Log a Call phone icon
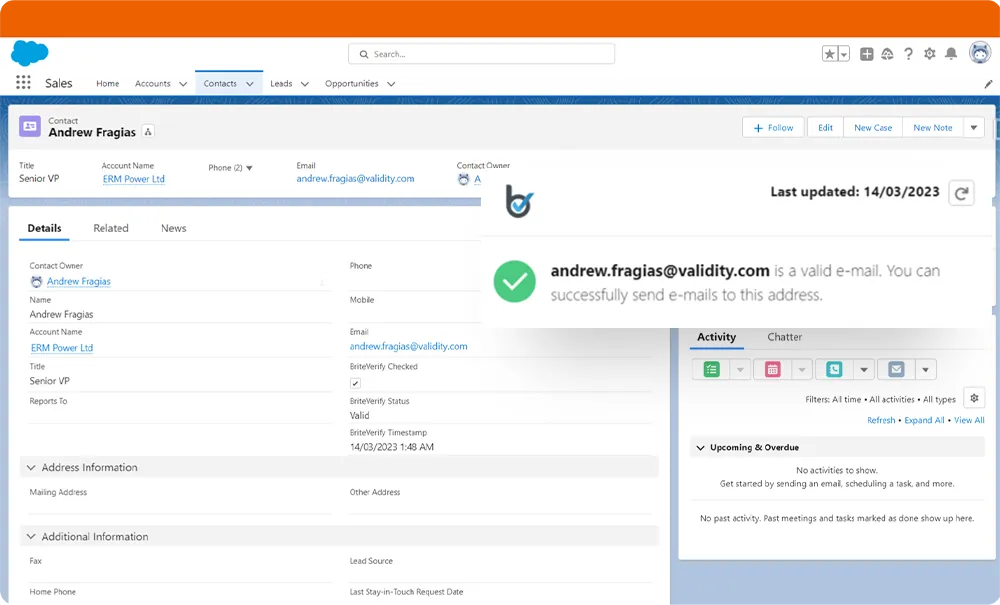 [x=834, y=369]
